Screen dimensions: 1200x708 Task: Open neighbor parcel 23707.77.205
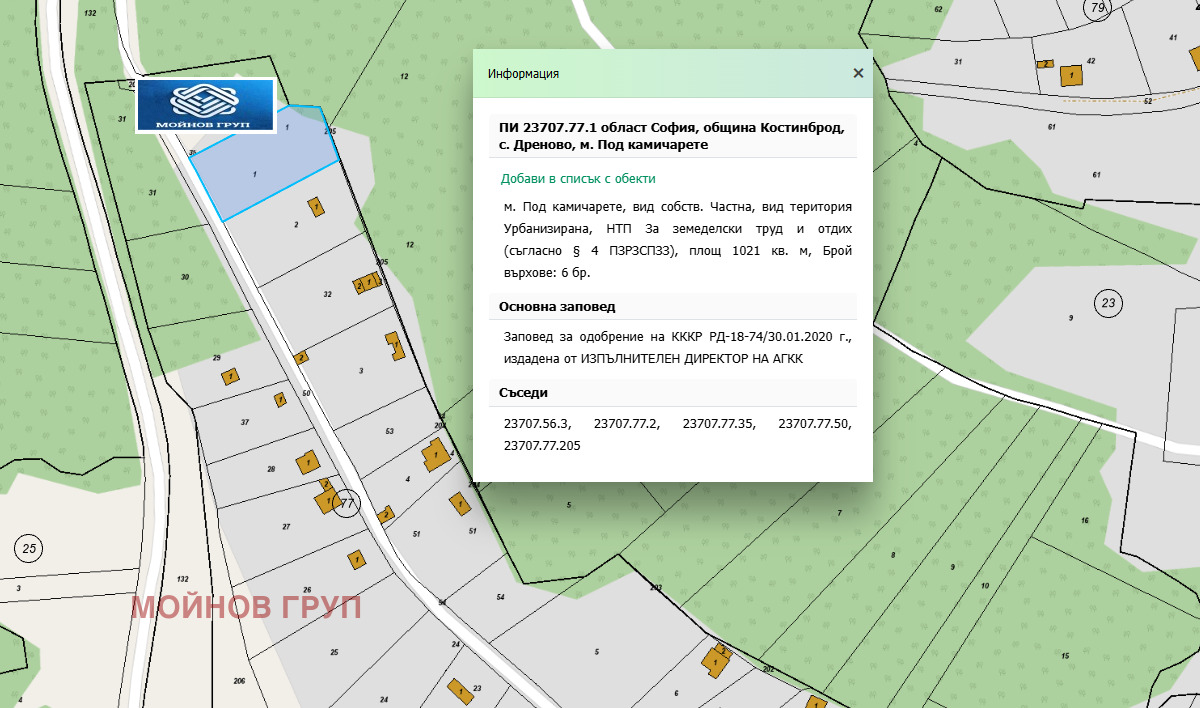[541, 444]
